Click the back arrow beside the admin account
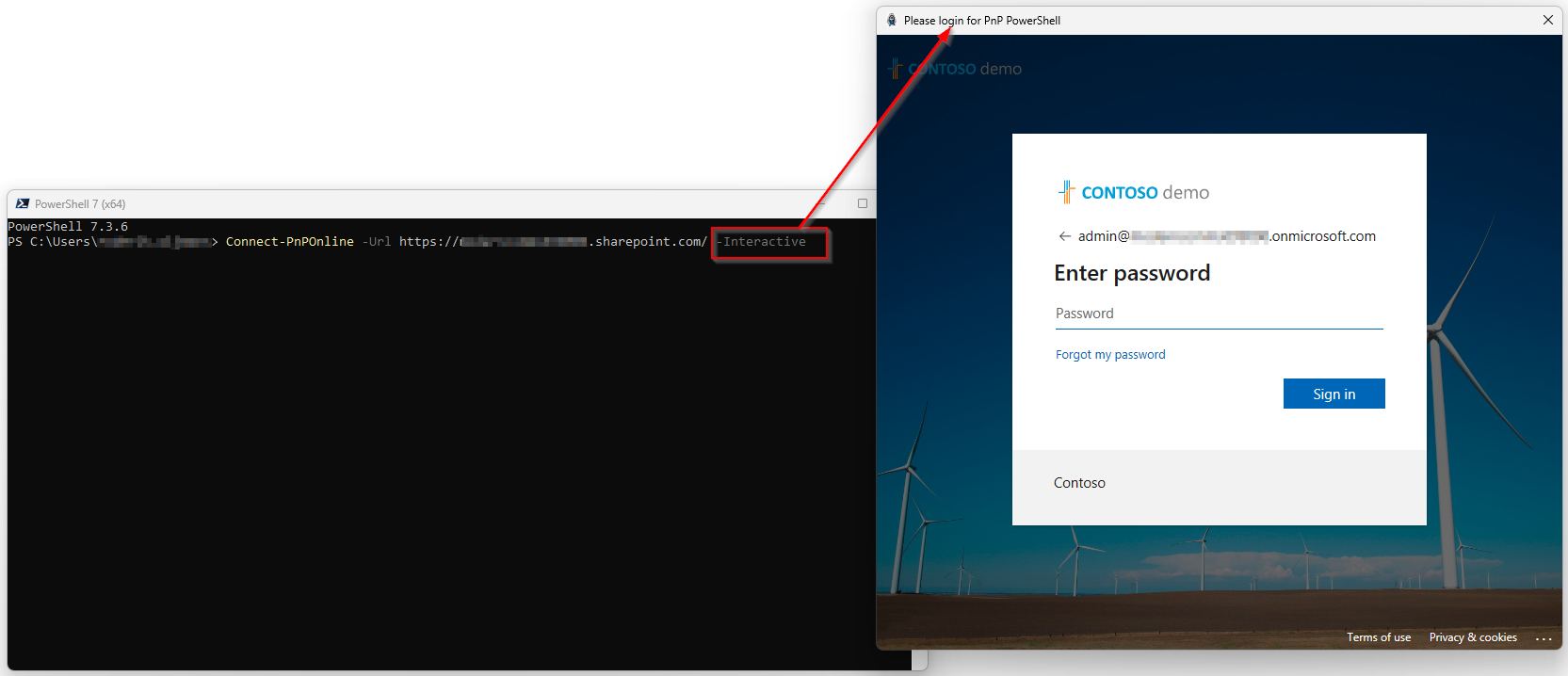 (x=1064, y=236)
